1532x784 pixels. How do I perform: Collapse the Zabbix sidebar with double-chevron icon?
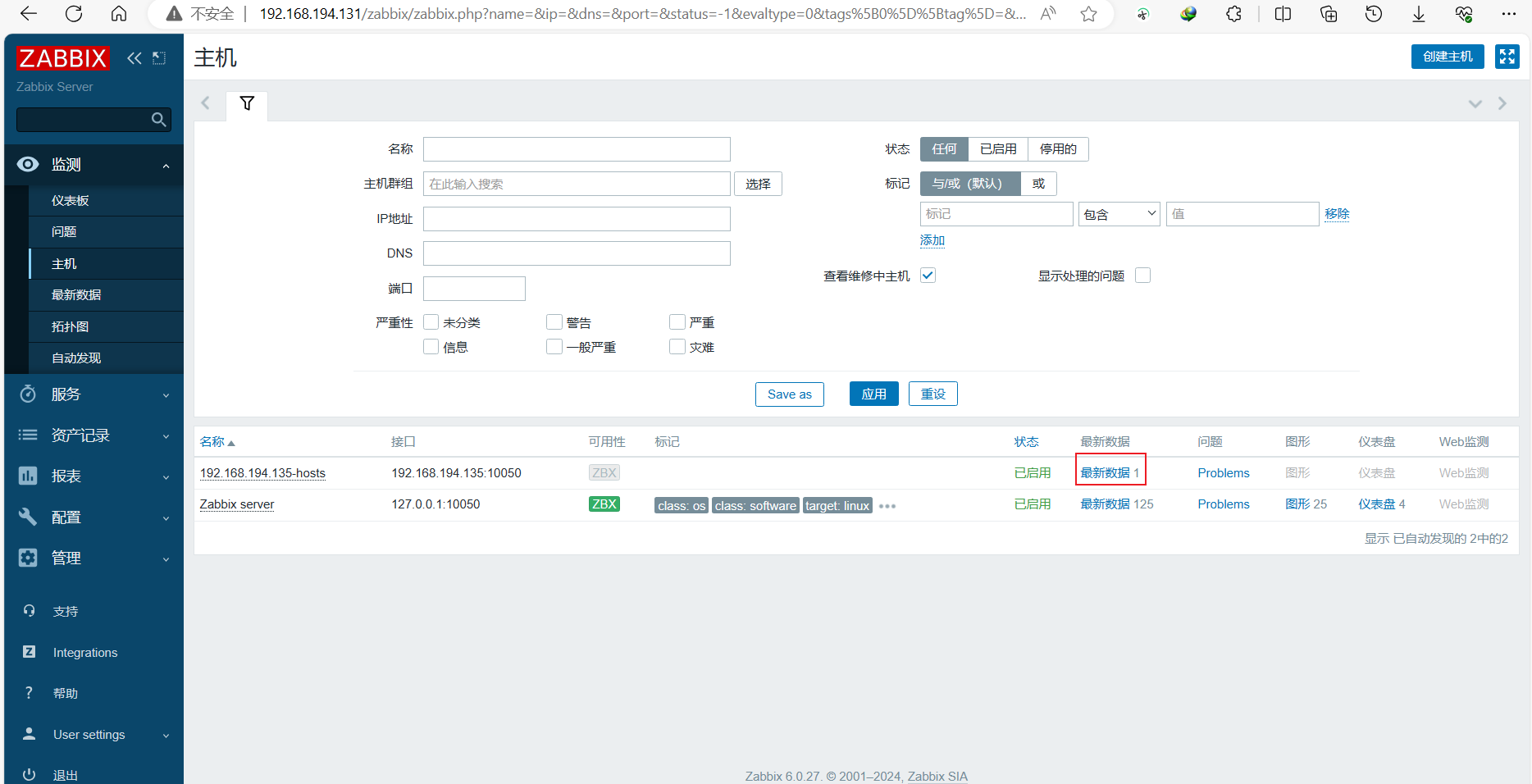[x=135, y=58]
